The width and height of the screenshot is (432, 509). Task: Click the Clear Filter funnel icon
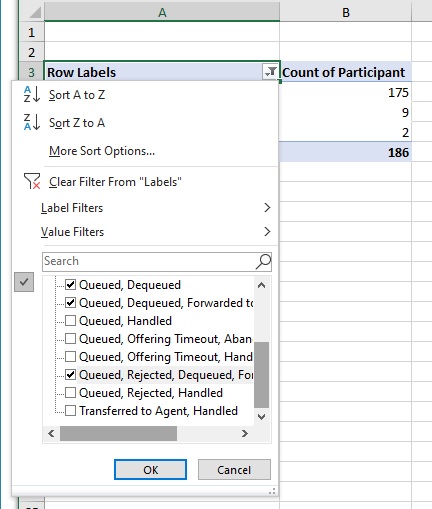point(32,181)
